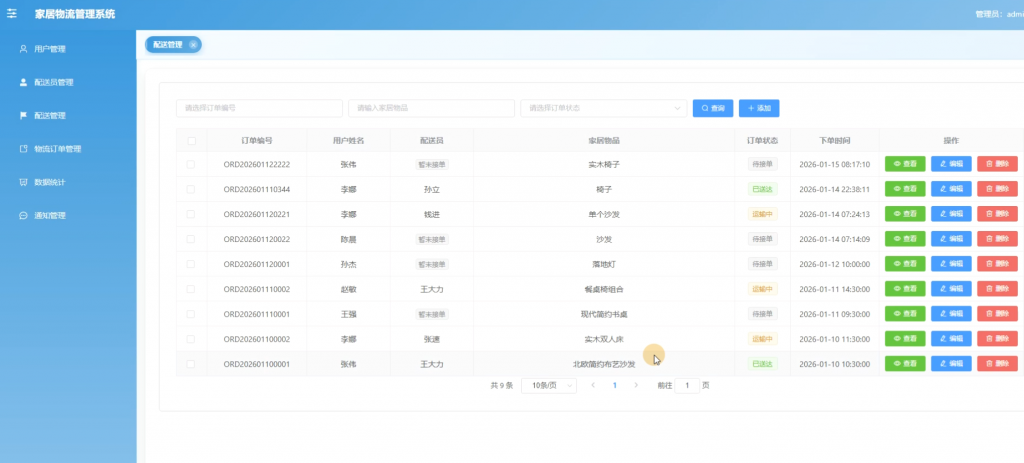
Task: Click the user name 王强 cell
Action: coord(348,314)
